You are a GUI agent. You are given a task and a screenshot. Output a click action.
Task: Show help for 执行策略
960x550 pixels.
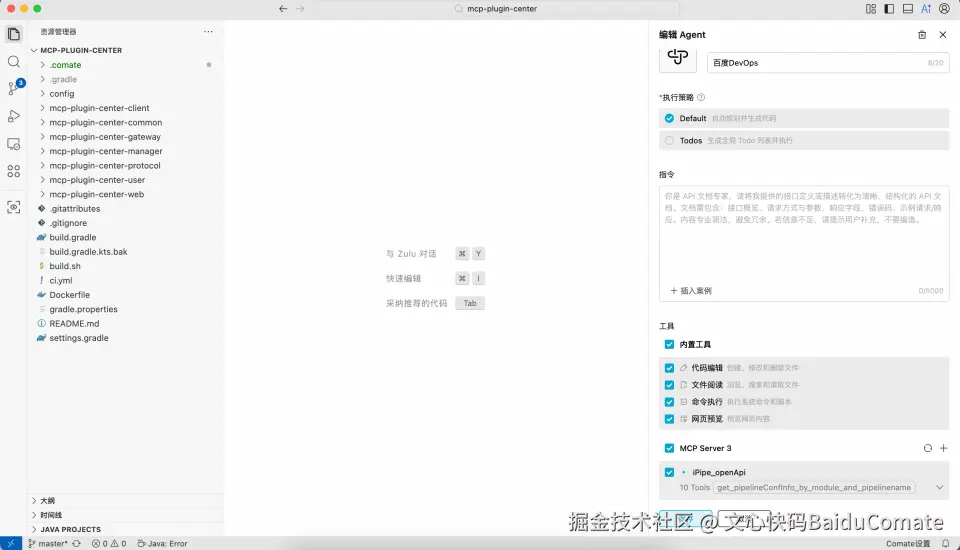[x=701, y=97]
